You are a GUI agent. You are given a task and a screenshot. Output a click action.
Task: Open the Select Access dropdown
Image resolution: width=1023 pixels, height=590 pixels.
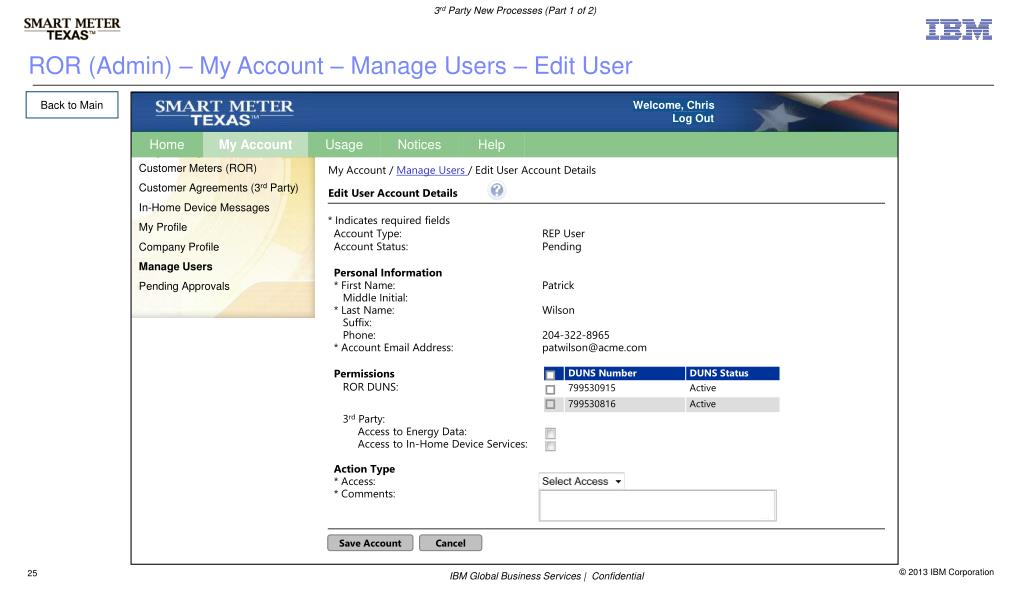581,481
